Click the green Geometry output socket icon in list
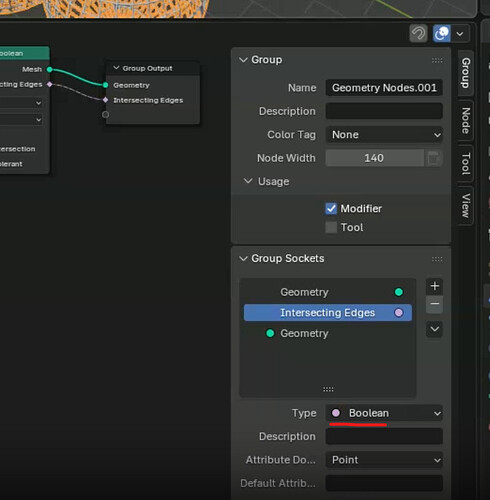This screenshot has width=490, height=500. pyautogui.click(x=399, y=292)
